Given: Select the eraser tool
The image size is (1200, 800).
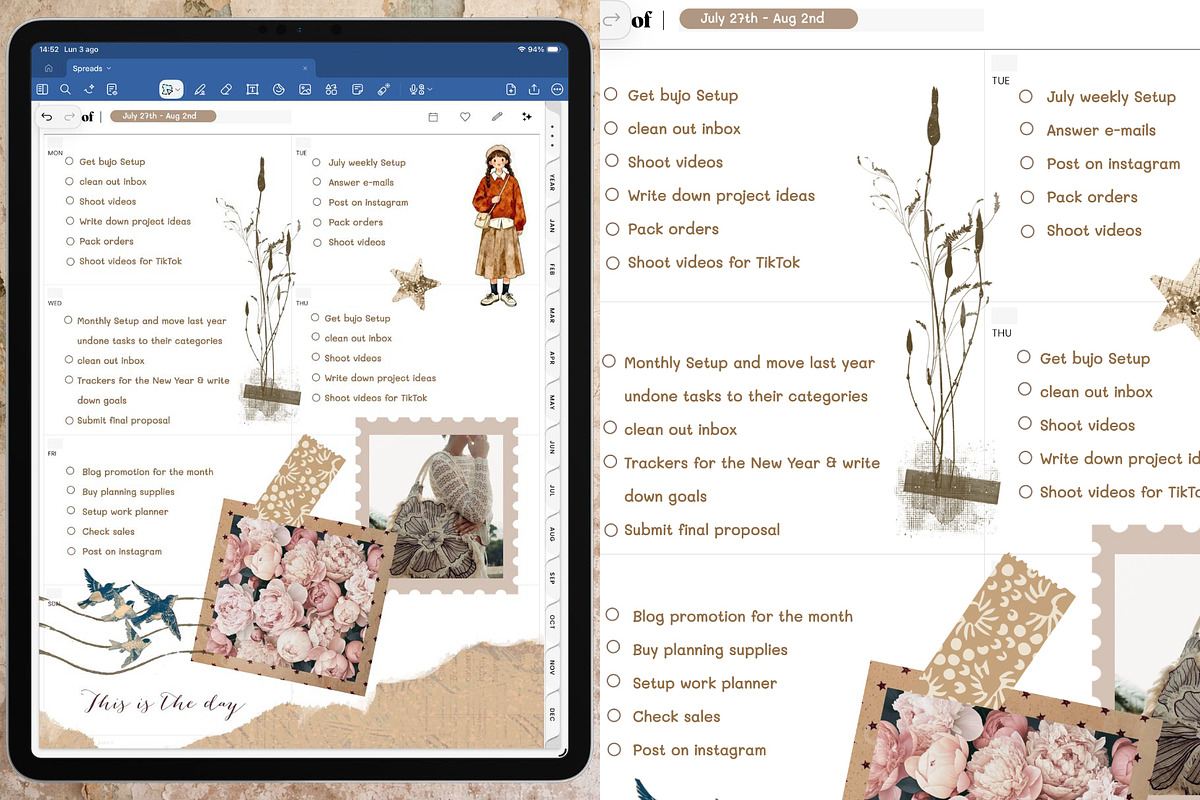Looking at the screenshot, I should click(226, 89).
